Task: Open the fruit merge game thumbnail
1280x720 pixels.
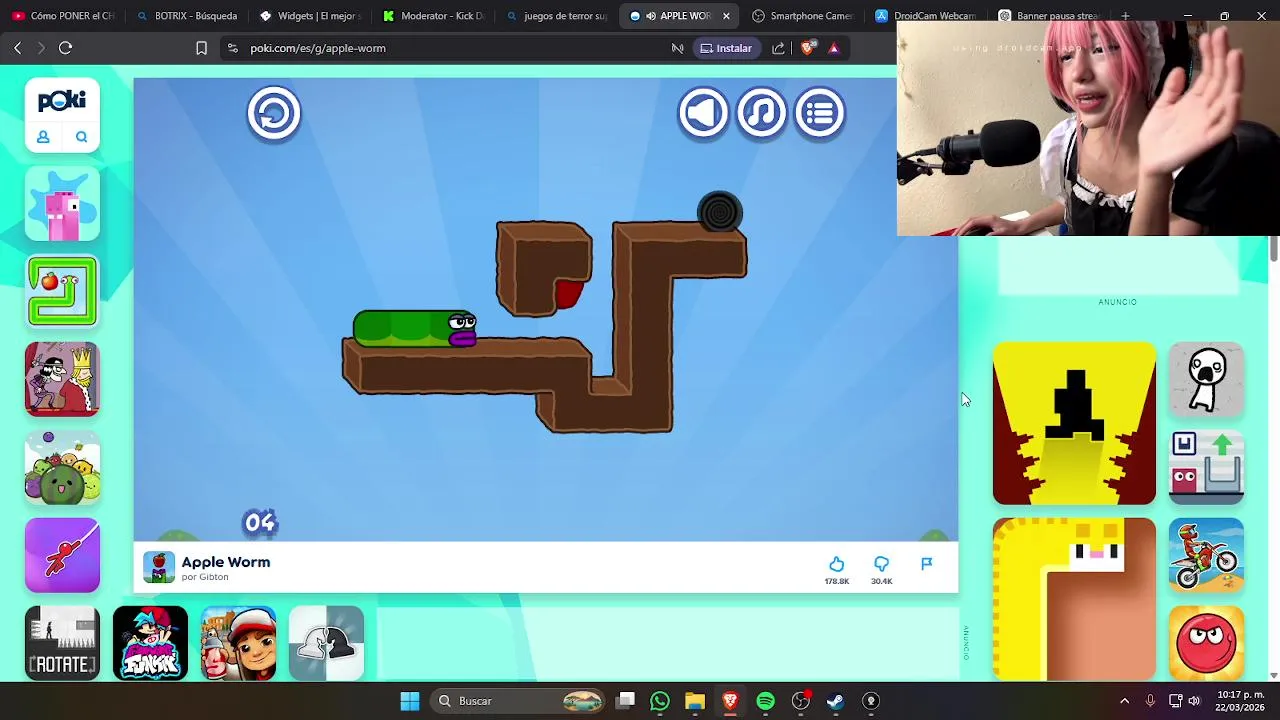Action: (62, 468)
